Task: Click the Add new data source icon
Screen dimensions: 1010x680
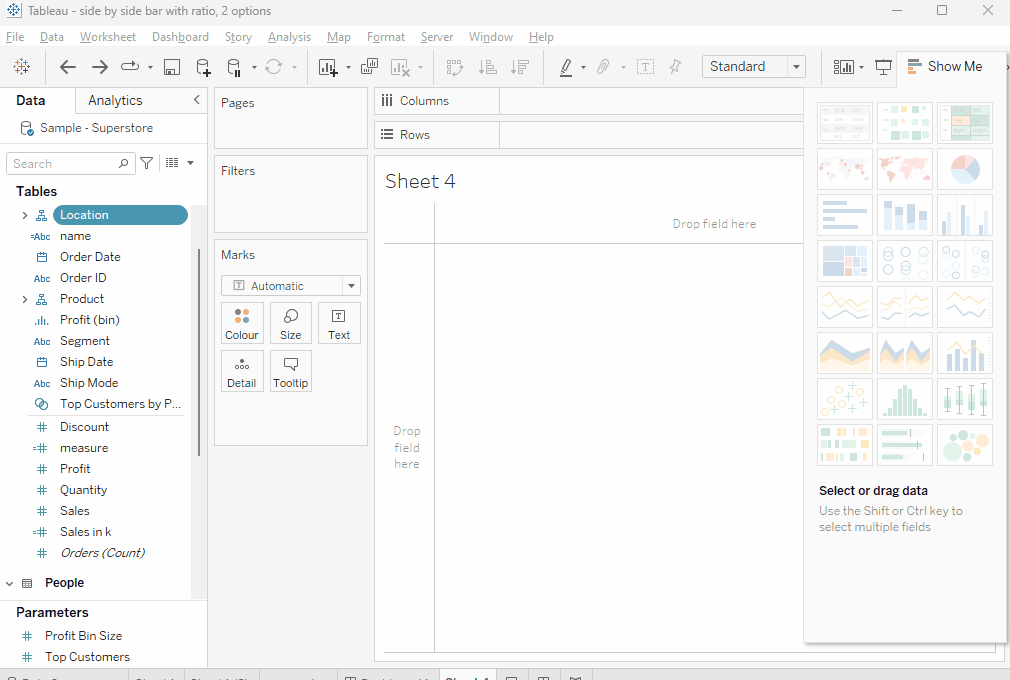Action: [203, 67]
